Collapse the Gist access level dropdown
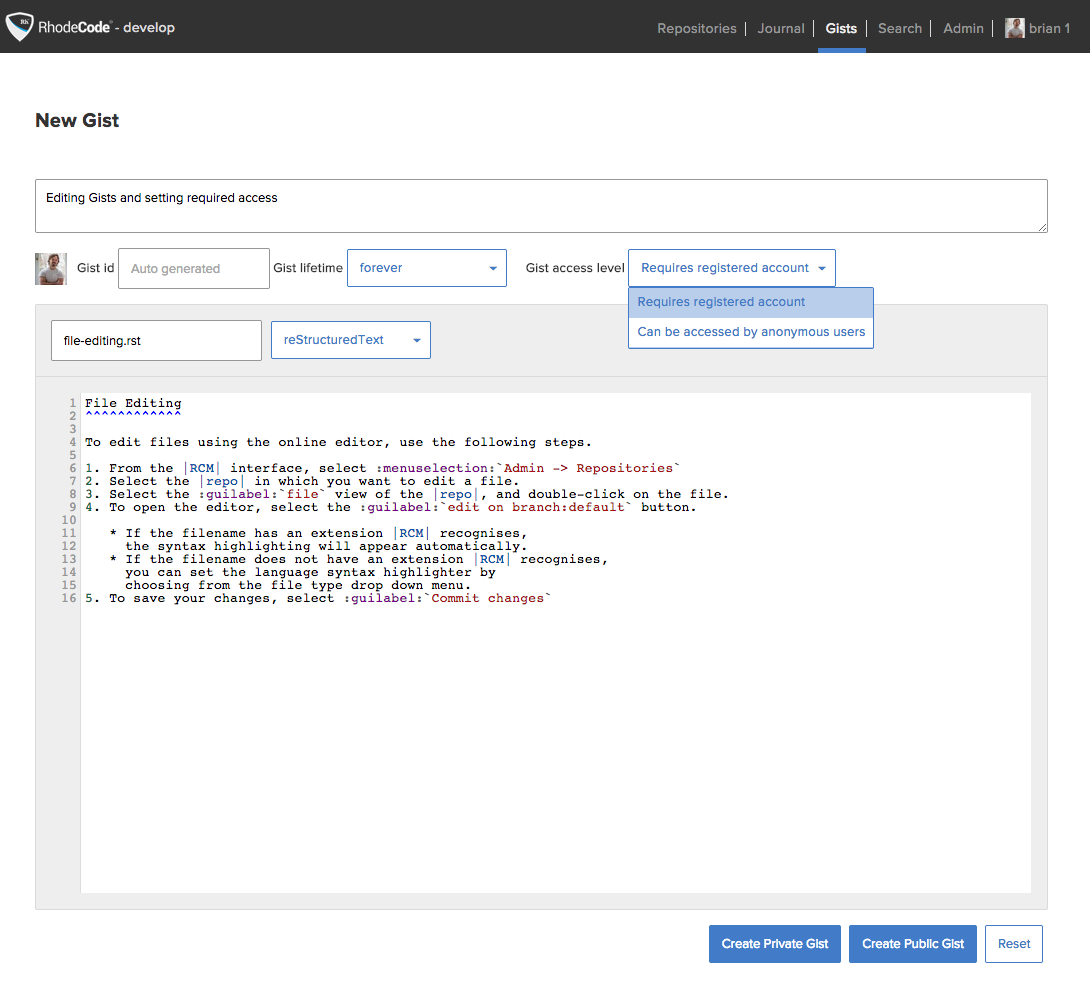 click(x=731, y=268)
